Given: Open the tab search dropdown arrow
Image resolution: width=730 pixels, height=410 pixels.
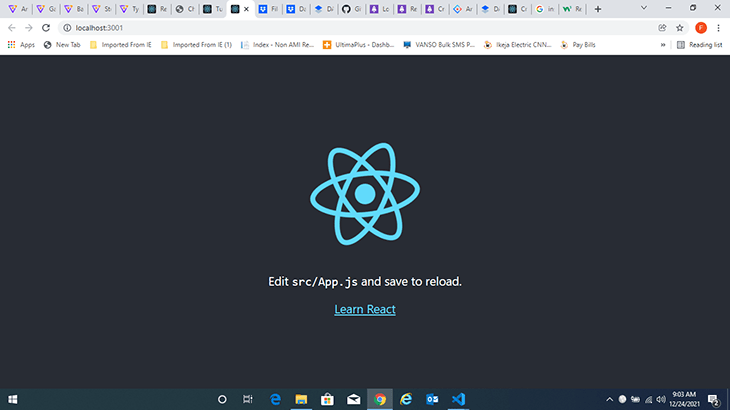Looking at the screenshot, I should pyautogui.click(x=644, y=8).
